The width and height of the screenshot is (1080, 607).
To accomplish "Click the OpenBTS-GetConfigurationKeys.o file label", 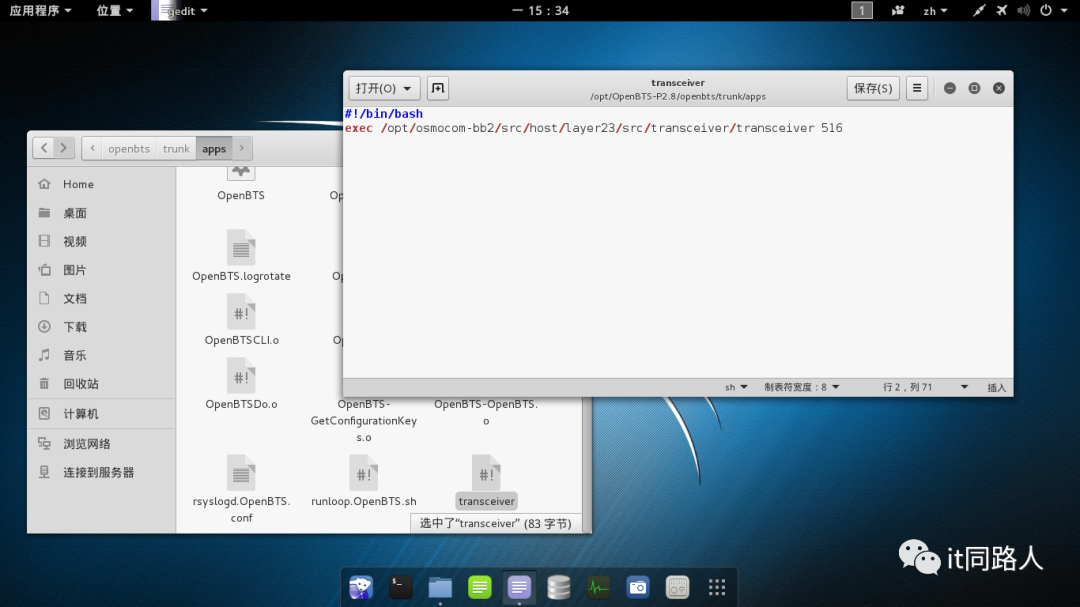I will click(x=364, y=420).
